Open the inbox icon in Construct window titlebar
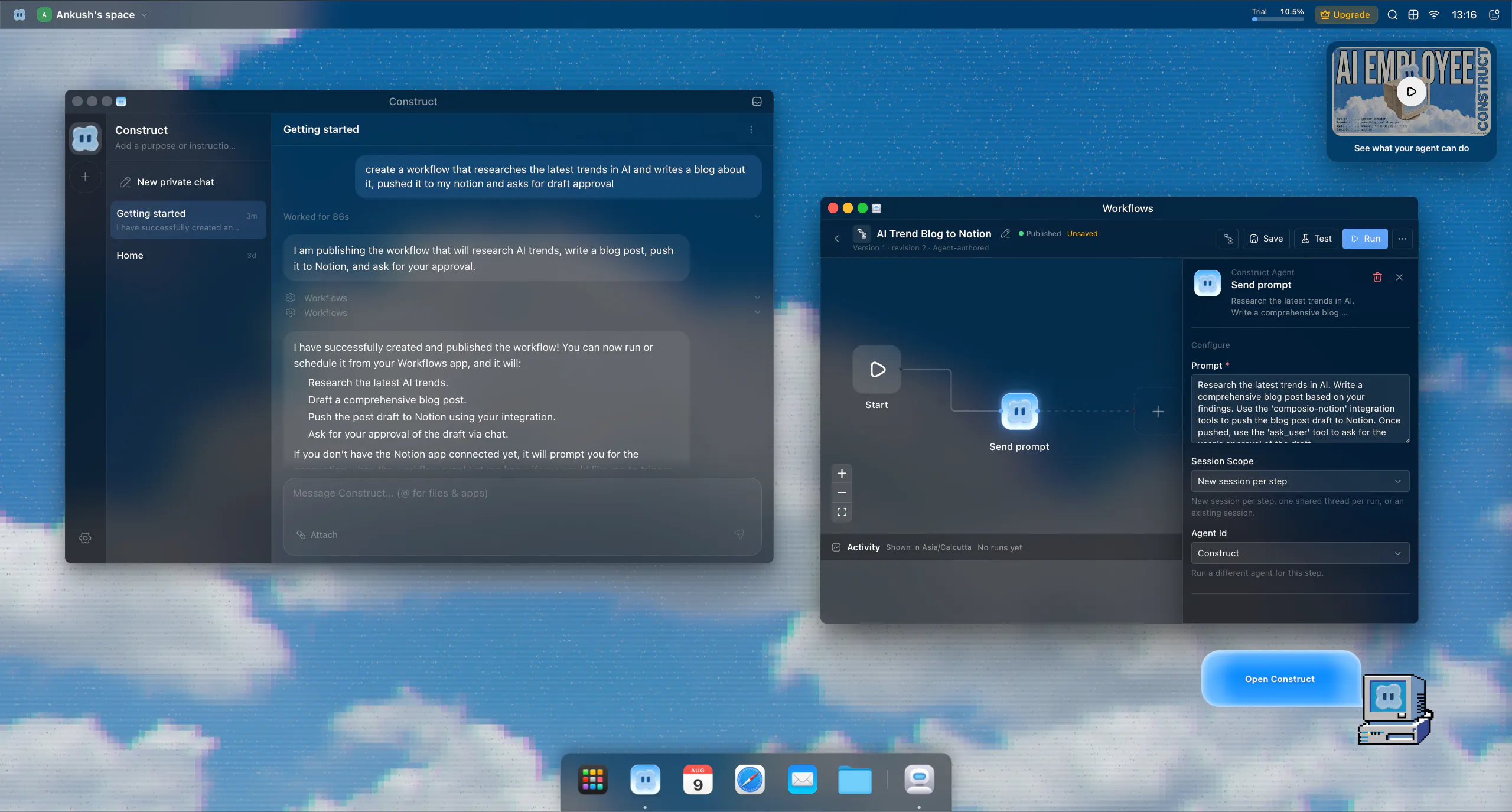The width and height of the screenshot is (1512, 812). (x=757, y=102)
